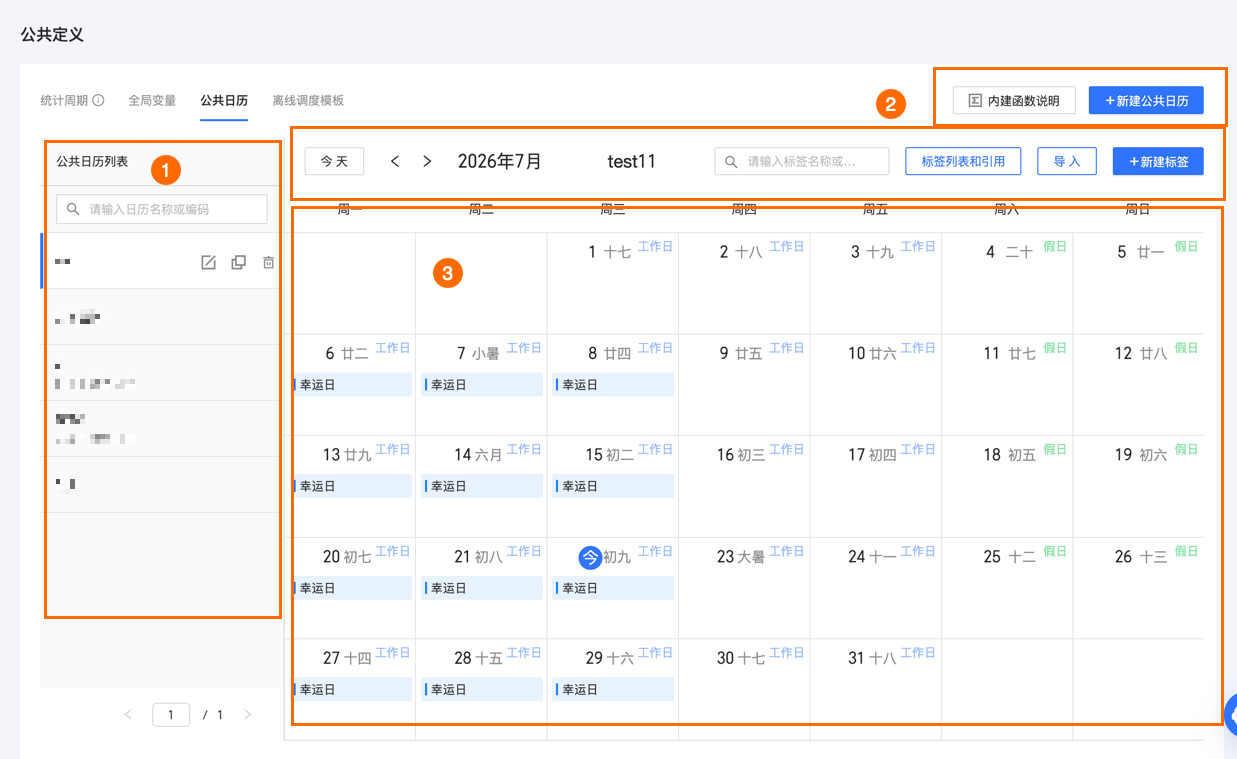Switch to the 全局变量 tab
Image resolution: width=1237 pixels, height=759 pixels.
(x=152, y=100)
